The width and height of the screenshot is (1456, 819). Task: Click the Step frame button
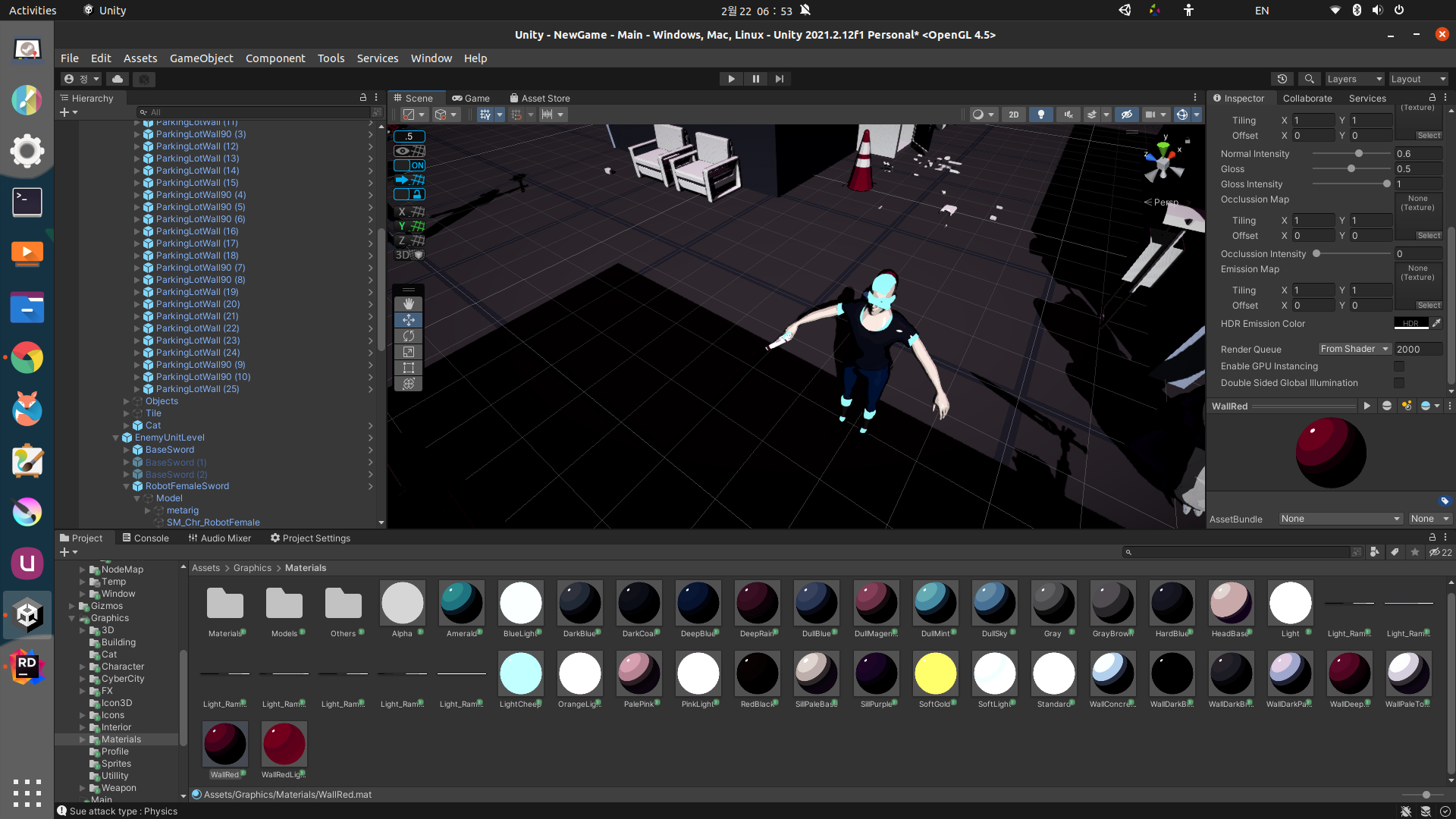[x=780, y=79]
